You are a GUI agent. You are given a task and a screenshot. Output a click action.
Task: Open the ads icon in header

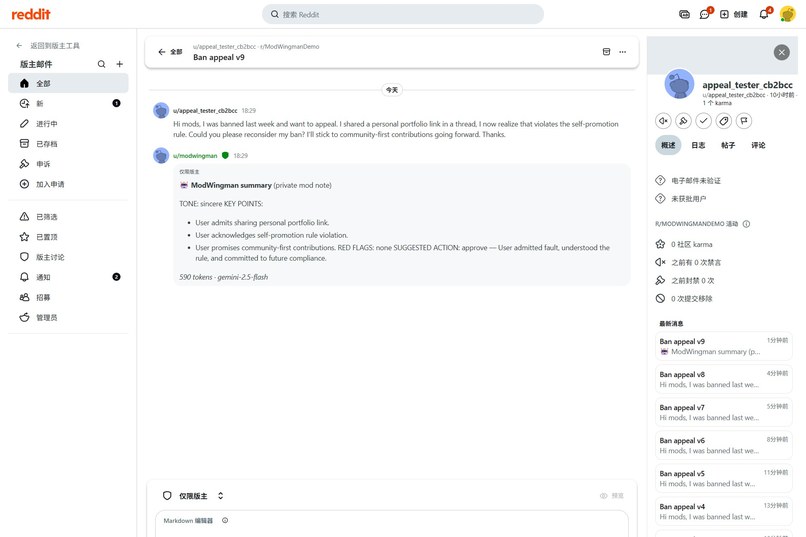(684, 14)
